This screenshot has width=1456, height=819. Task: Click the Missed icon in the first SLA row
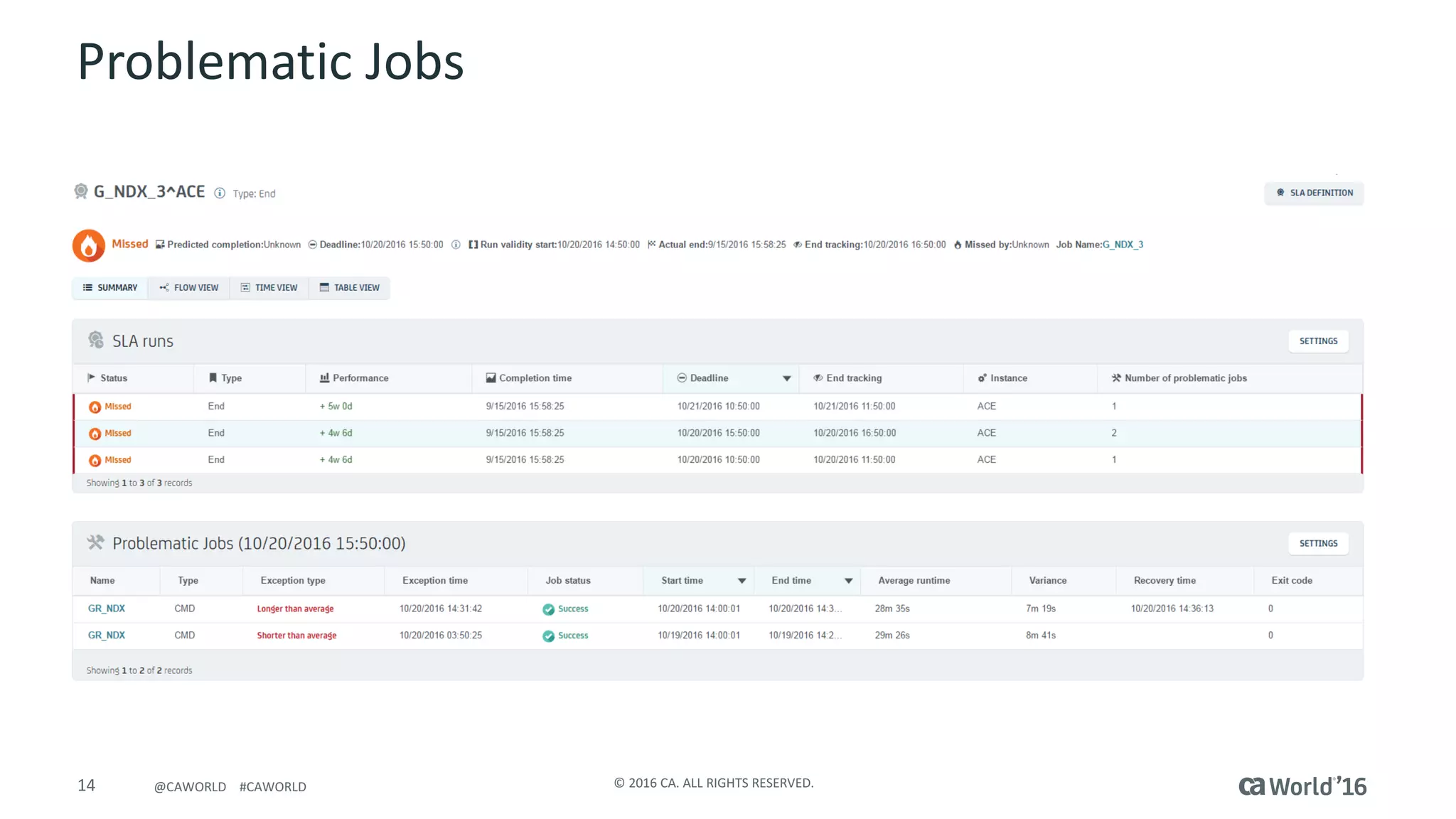tap(95, 407)
